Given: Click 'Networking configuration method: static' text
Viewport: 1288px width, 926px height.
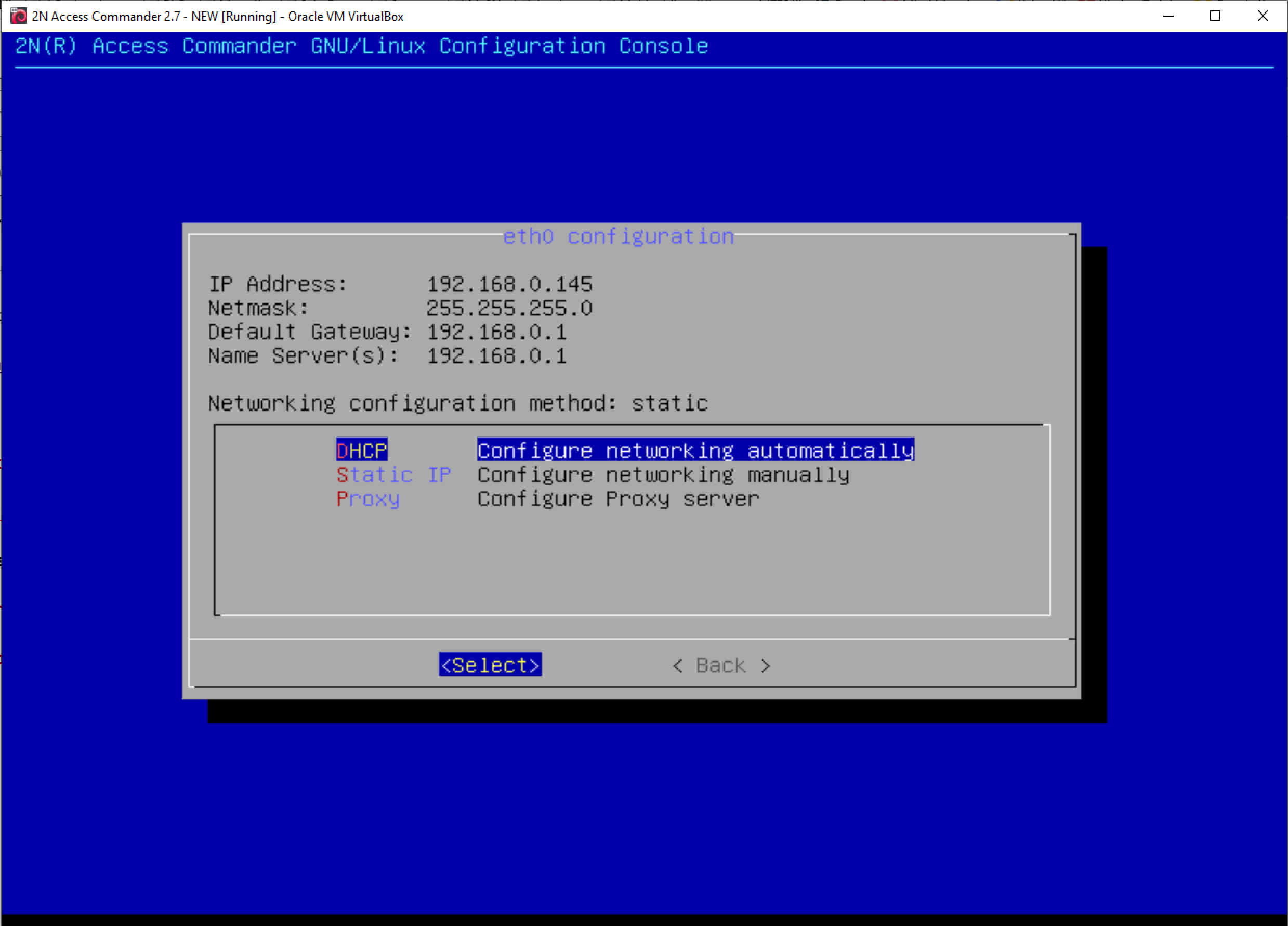Looking at the screenshot, I should pos(458,403).
